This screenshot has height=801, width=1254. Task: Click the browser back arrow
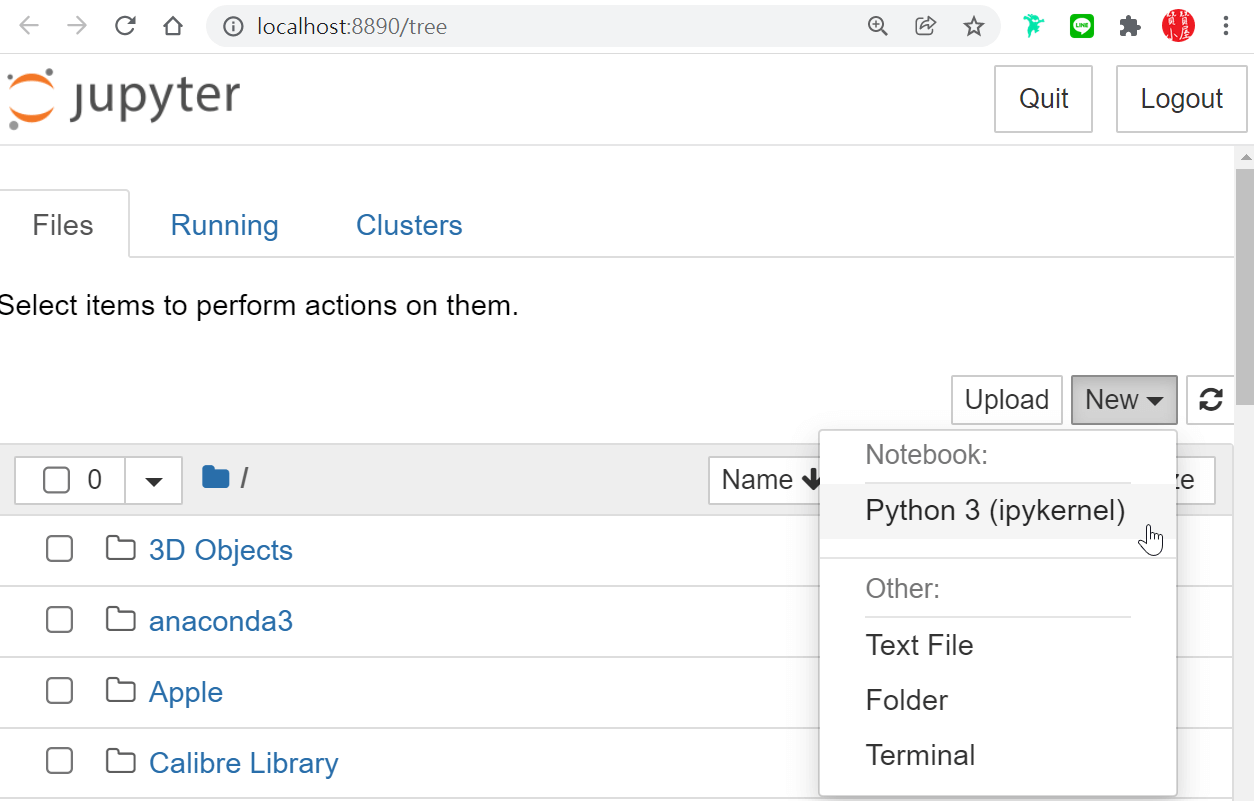(29, 26)
